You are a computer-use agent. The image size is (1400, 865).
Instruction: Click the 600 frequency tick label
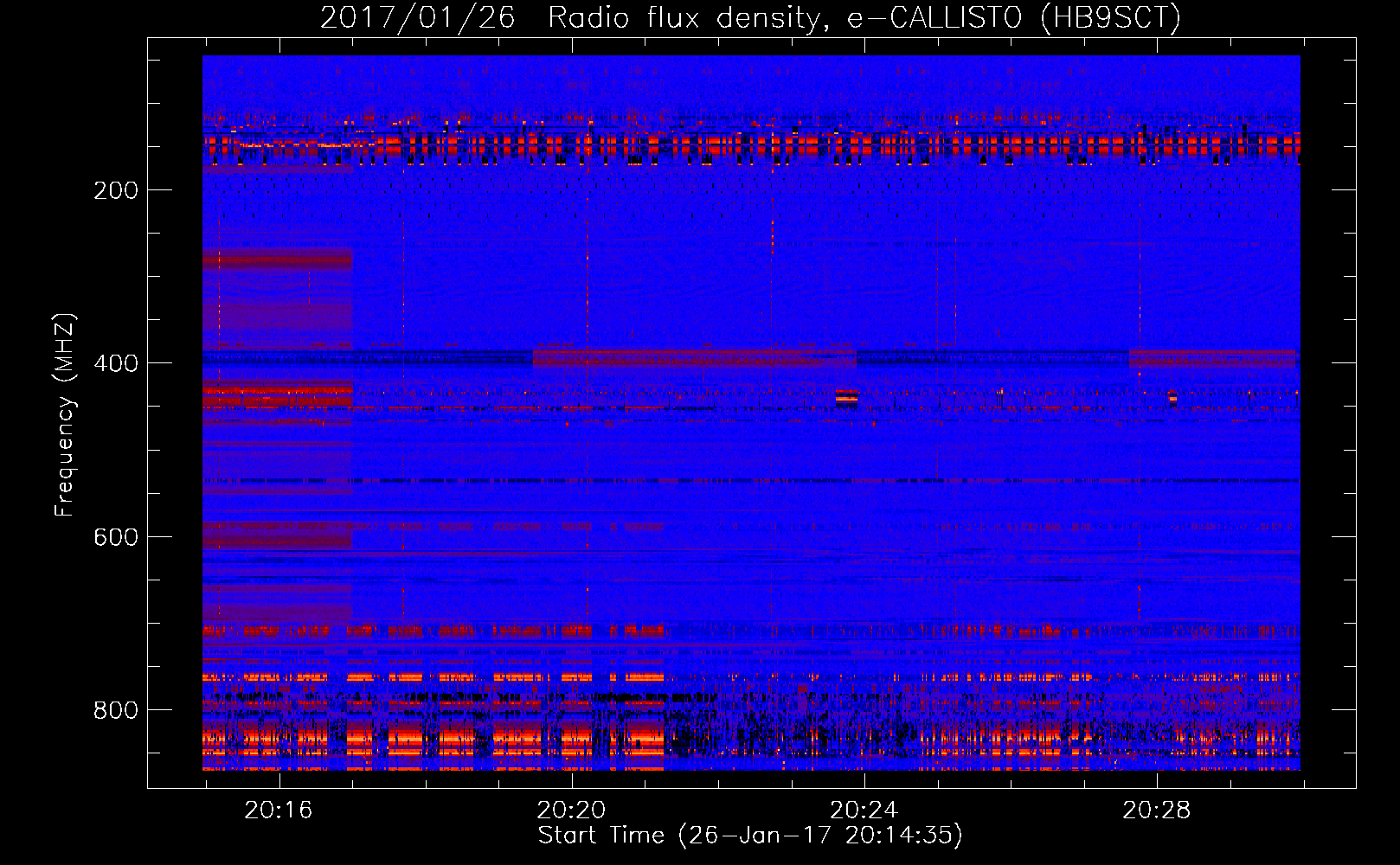116,537
